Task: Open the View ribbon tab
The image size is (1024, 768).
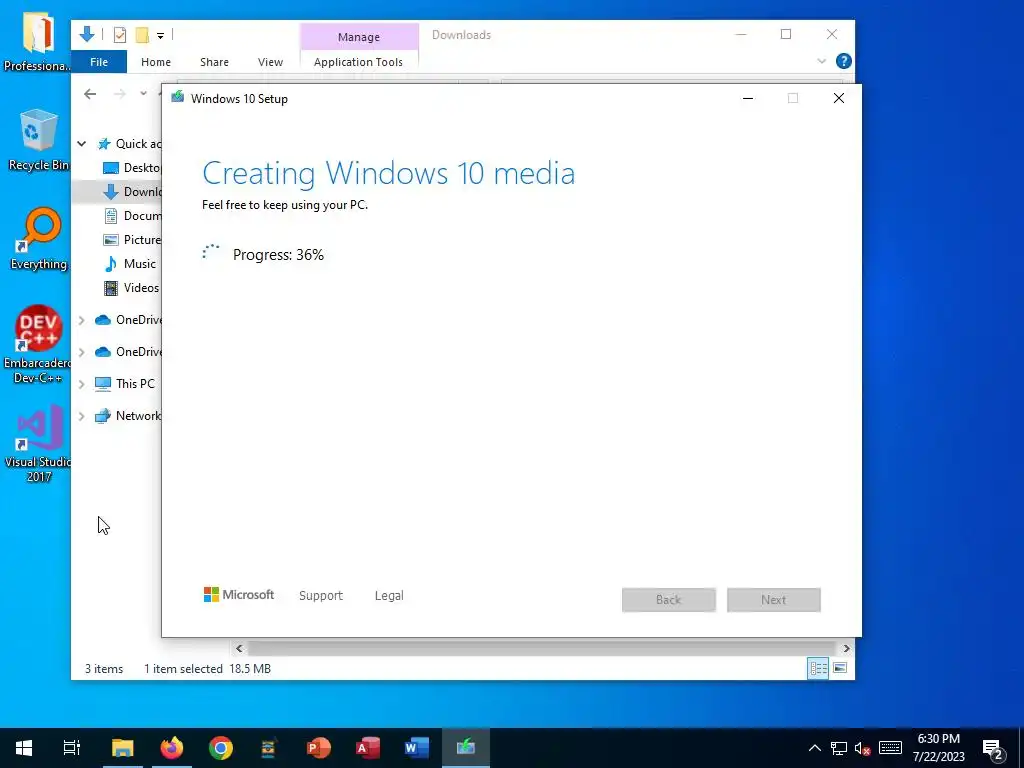Action: [270, 62]
